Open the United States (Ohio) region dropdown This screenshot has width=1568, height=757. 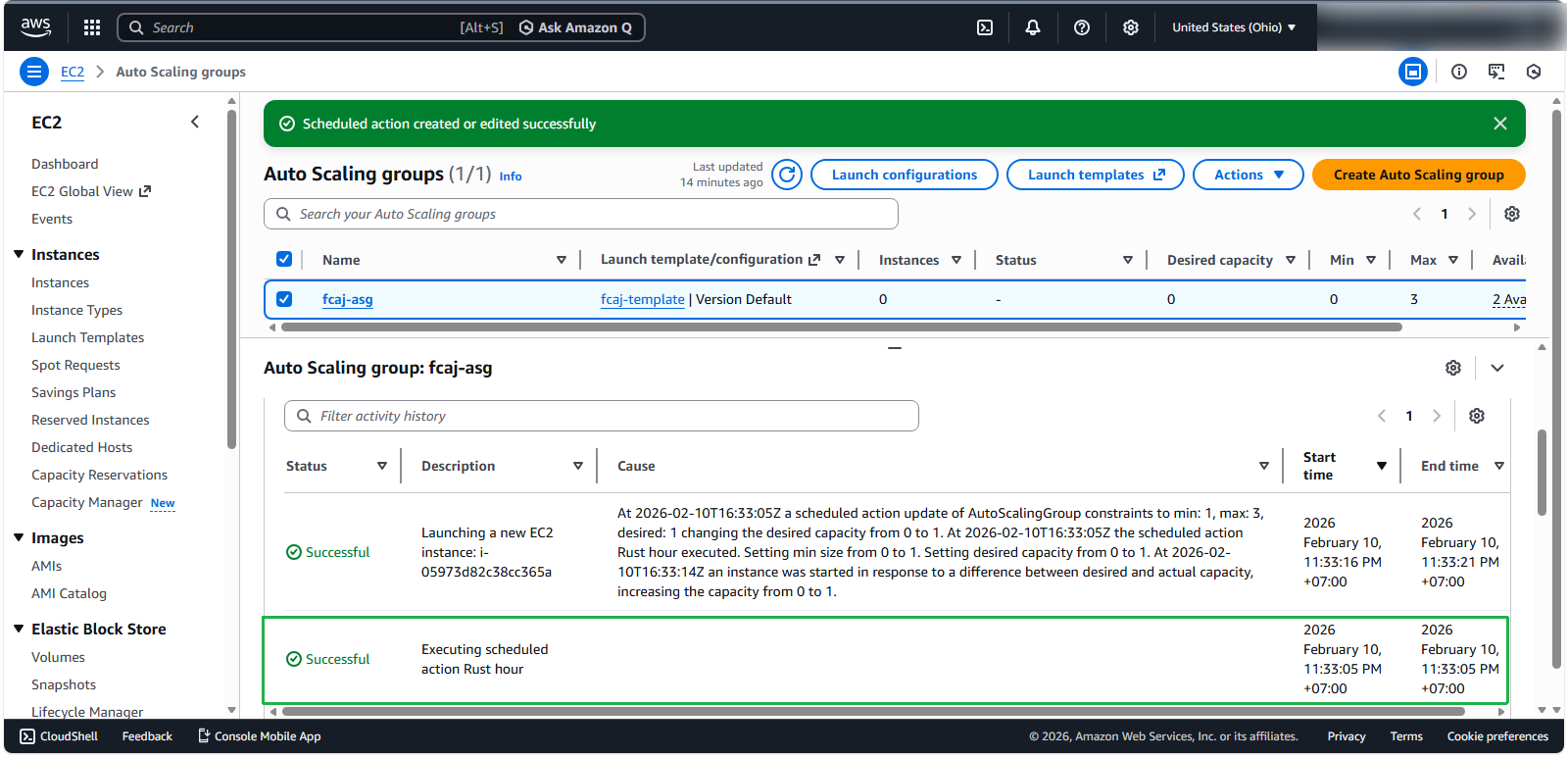[1234, 27]
